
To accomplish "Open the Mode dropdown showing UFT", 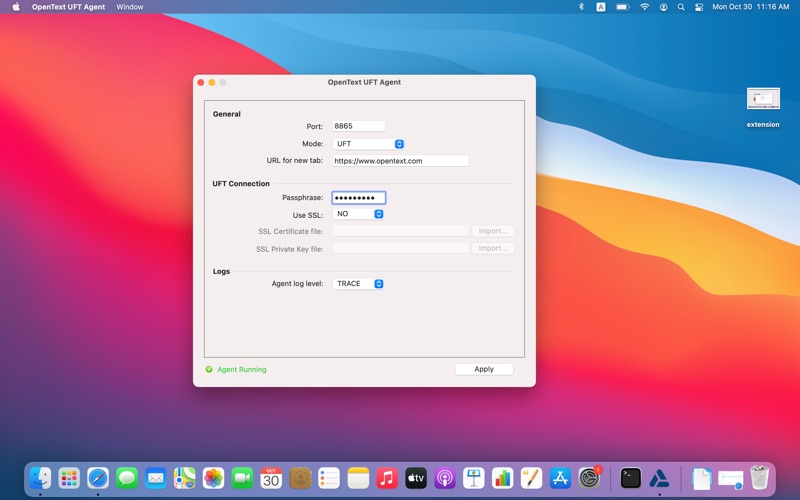I will pyautogui.click(x=368, y=144).
